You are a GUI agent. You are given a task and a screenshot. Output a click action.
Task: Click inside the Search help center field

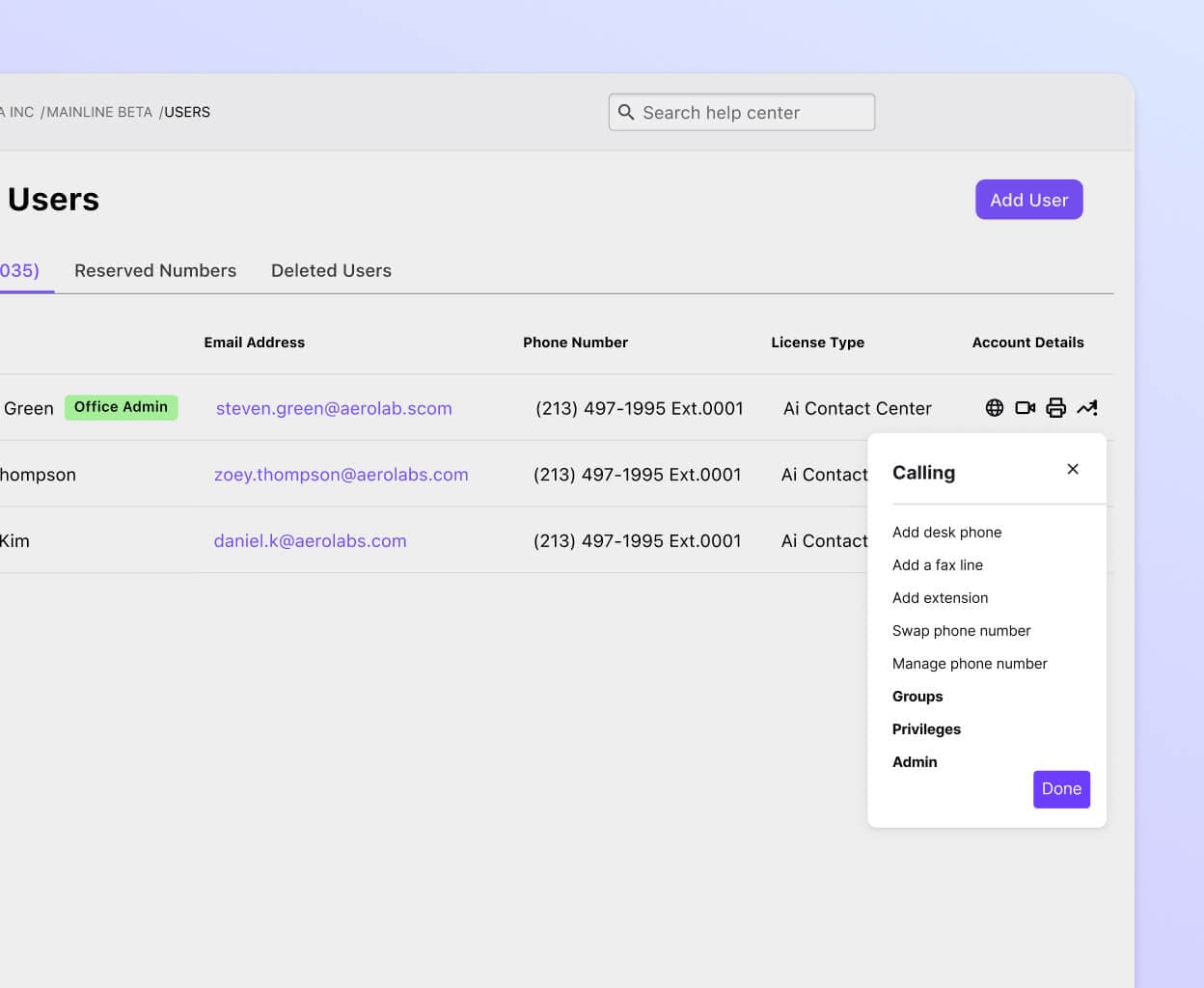[743, 112]
